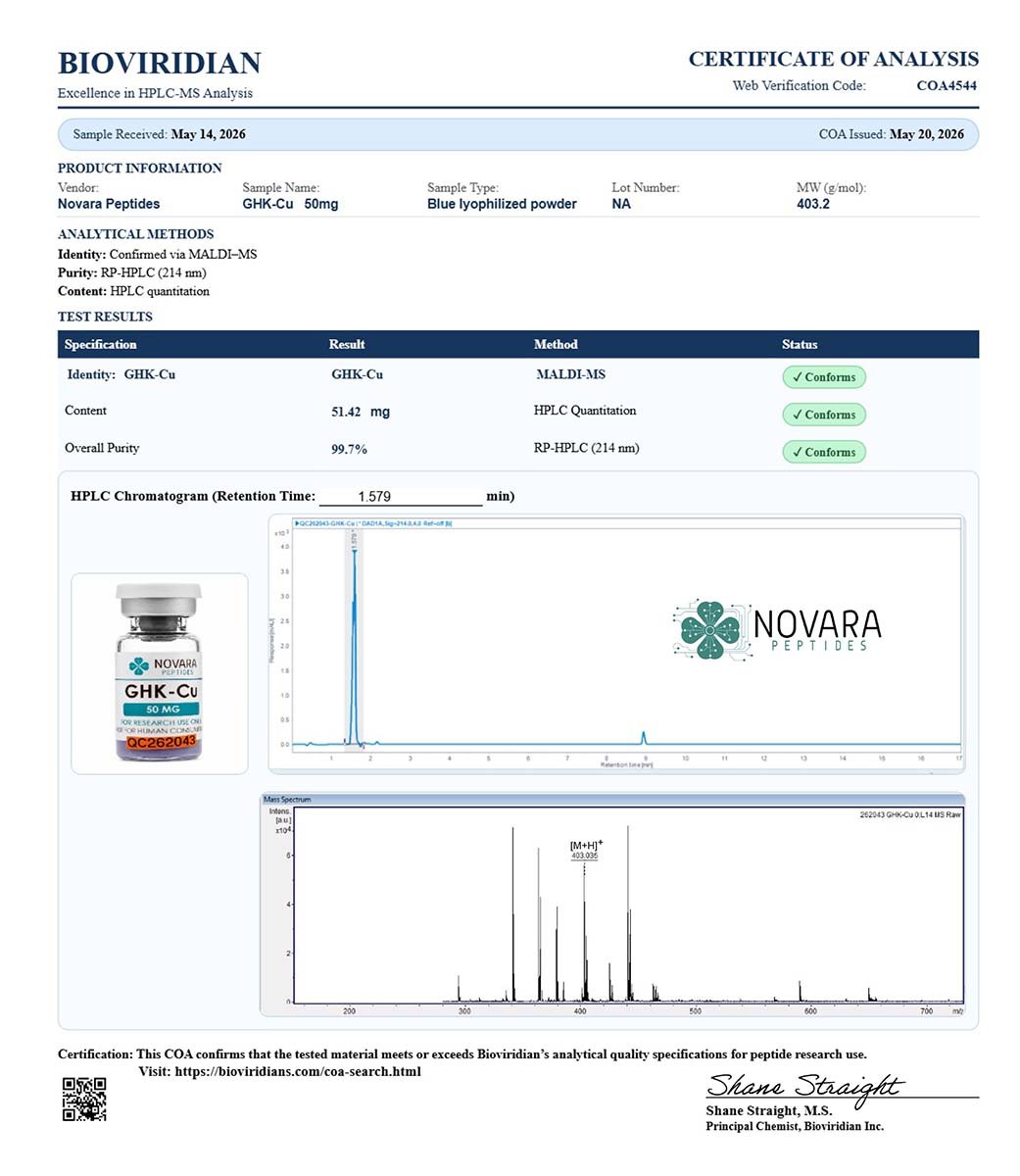Screen dimensions: 1020x1176
Task: Click the Shane Straight signature
Action: point(803,1086)
